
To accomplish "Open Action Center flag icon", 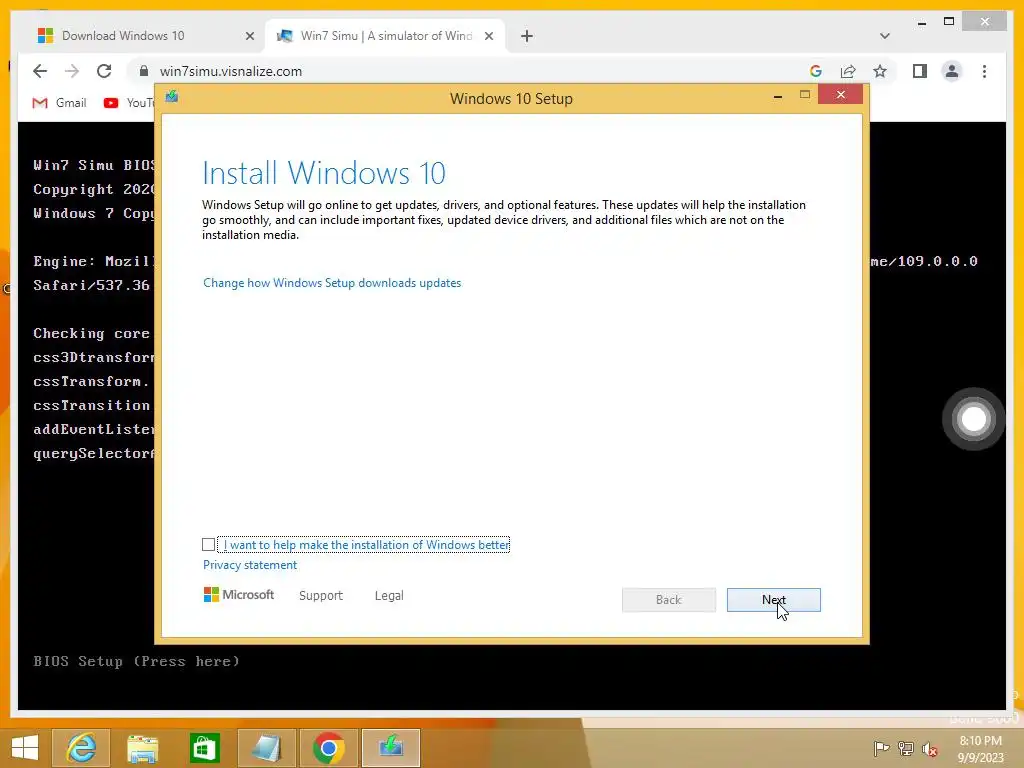I will point(881,748).
